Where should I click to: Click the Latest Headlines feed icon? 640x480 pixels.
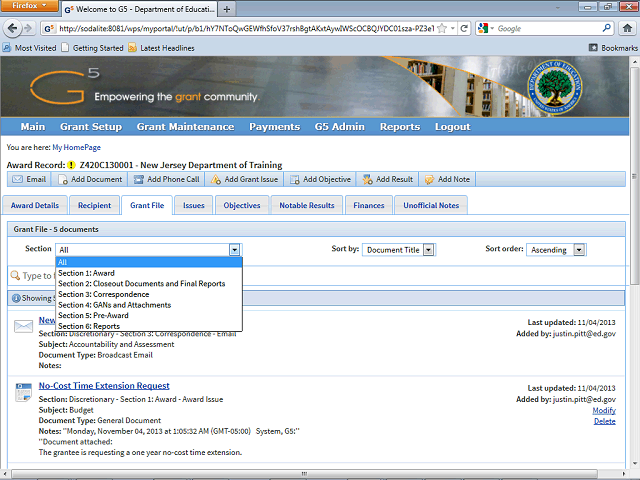point(132,48)
